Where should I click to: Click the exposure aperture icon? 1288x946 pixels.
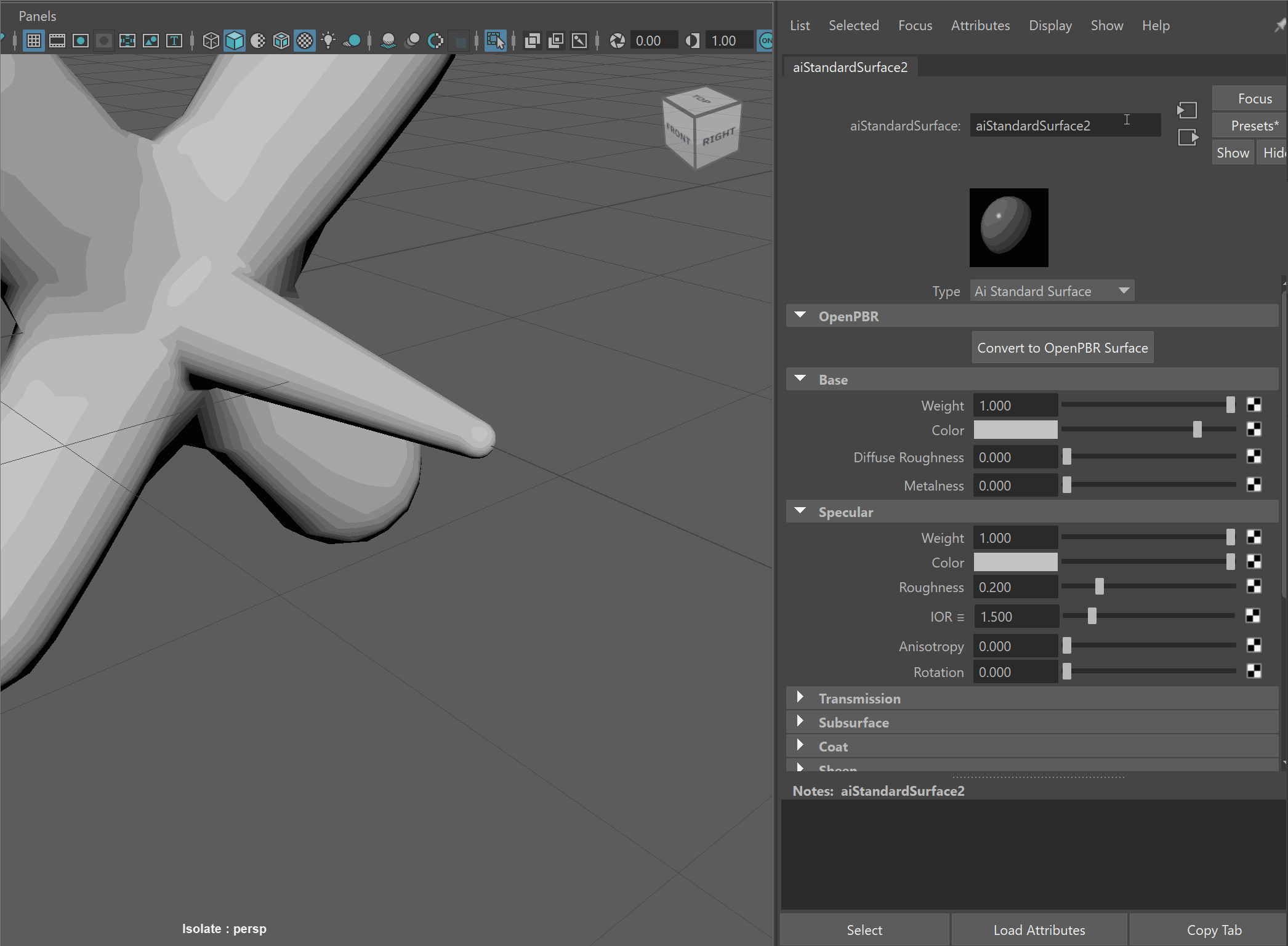(x=617, y=41)
